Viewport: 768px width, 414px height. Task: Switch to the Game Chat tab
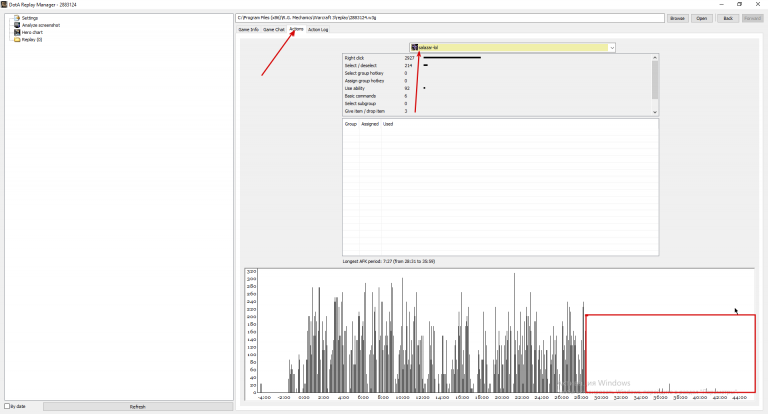click(x=273, y=29)
